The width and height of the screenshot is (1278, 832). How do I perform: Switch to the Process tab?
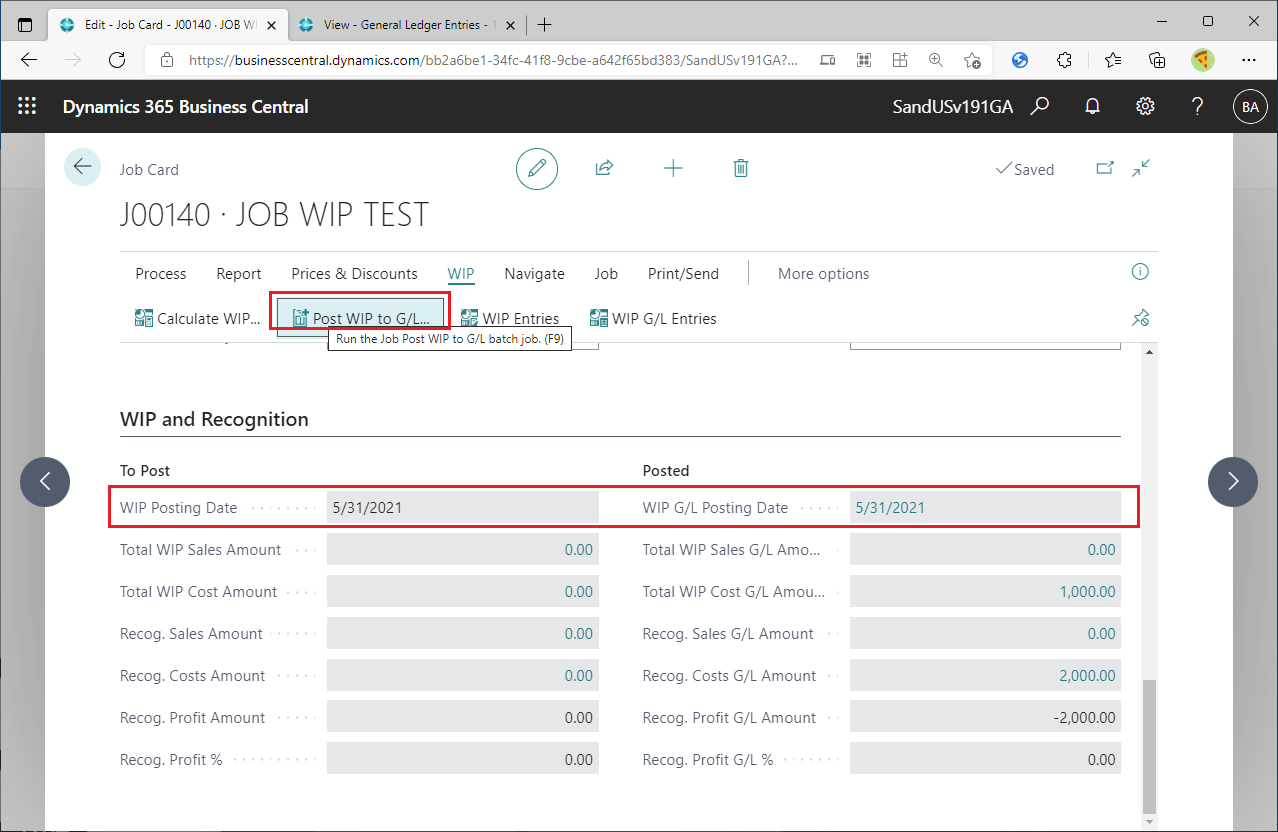click(160, 273)
